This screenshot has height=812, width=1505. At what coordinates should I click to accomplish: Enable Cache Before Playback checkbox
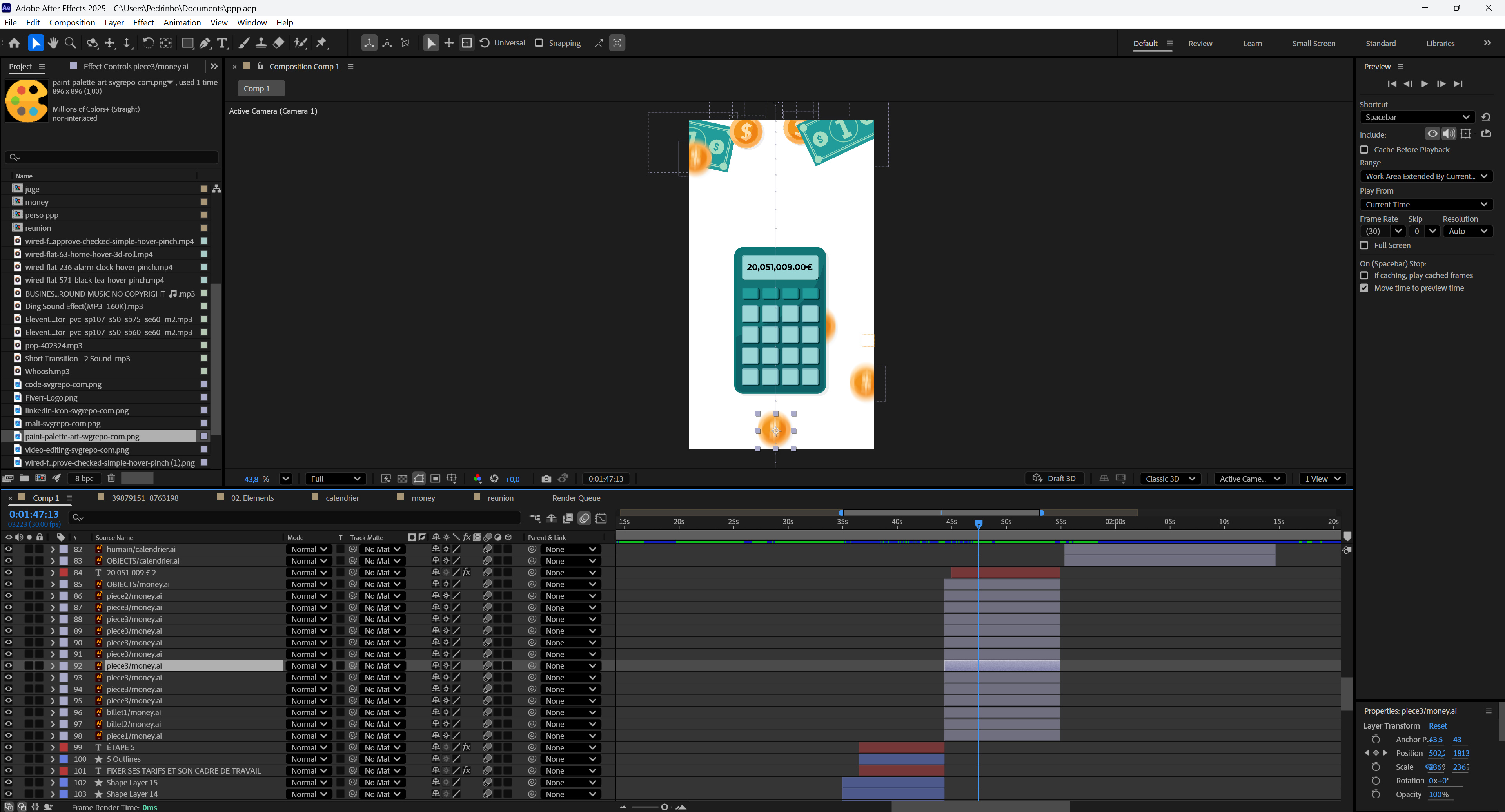click(x=1364, y=150)
